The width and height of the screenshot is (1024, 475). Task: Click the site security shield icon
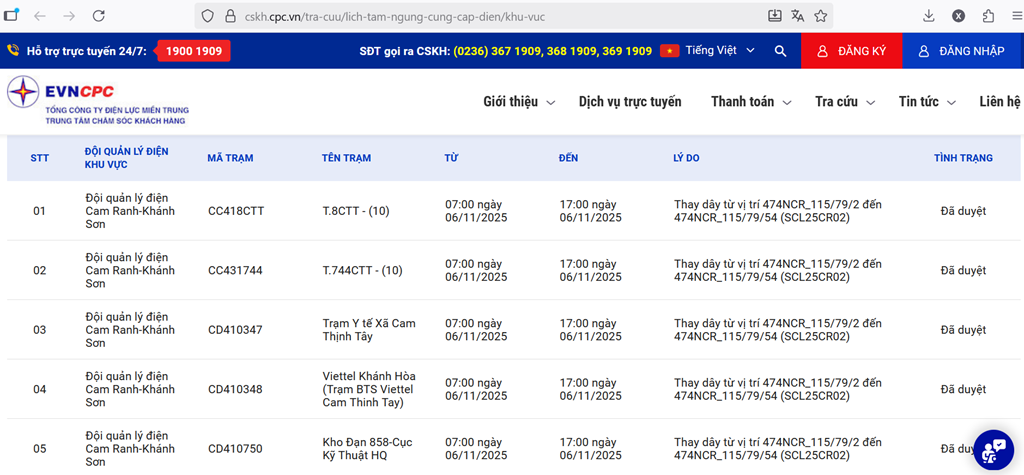(x=208, y=17)
